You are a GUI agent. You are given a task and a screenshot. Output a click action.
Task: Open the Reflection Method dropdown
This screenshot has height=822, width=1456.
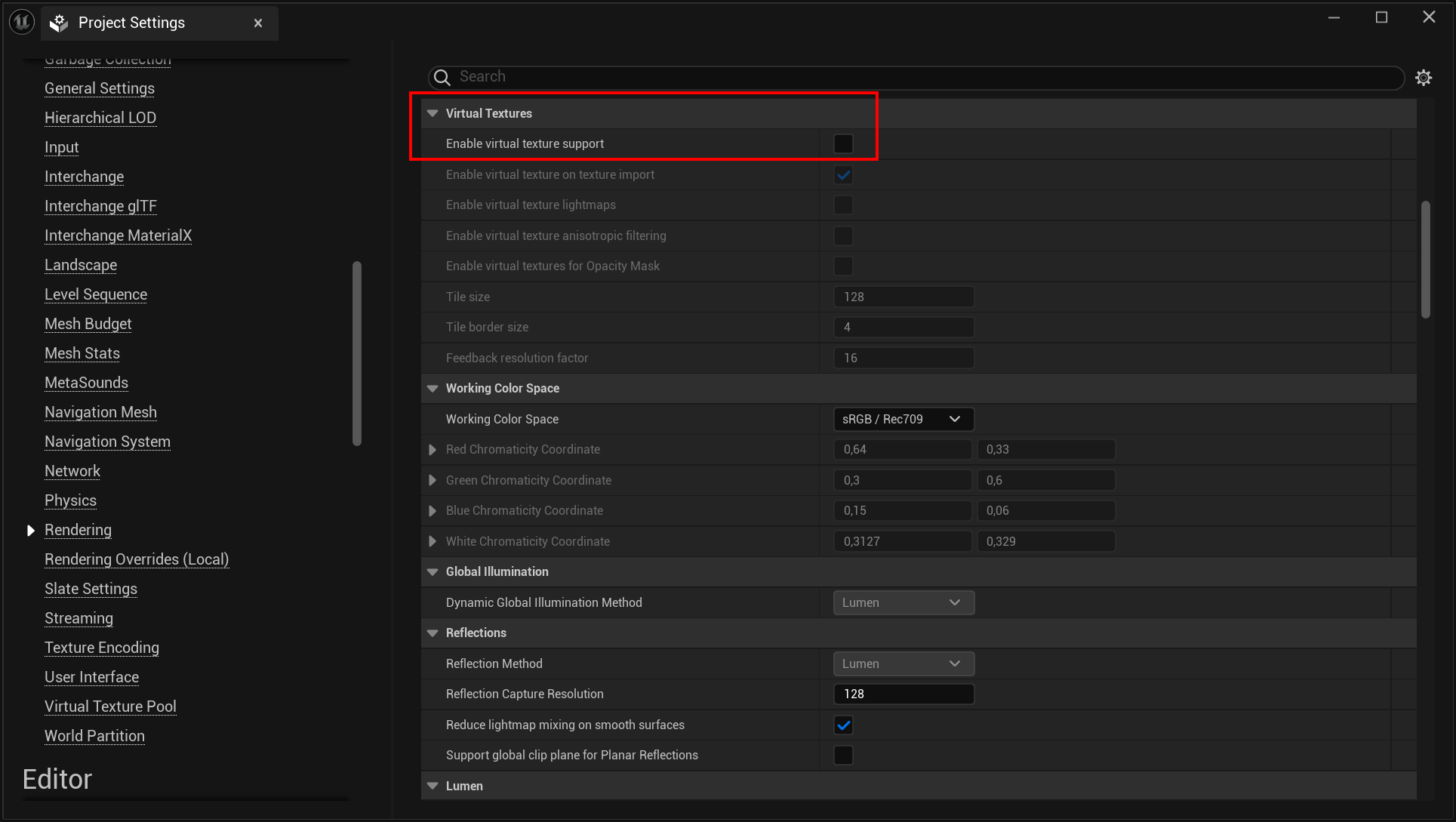tap(903, 663)
